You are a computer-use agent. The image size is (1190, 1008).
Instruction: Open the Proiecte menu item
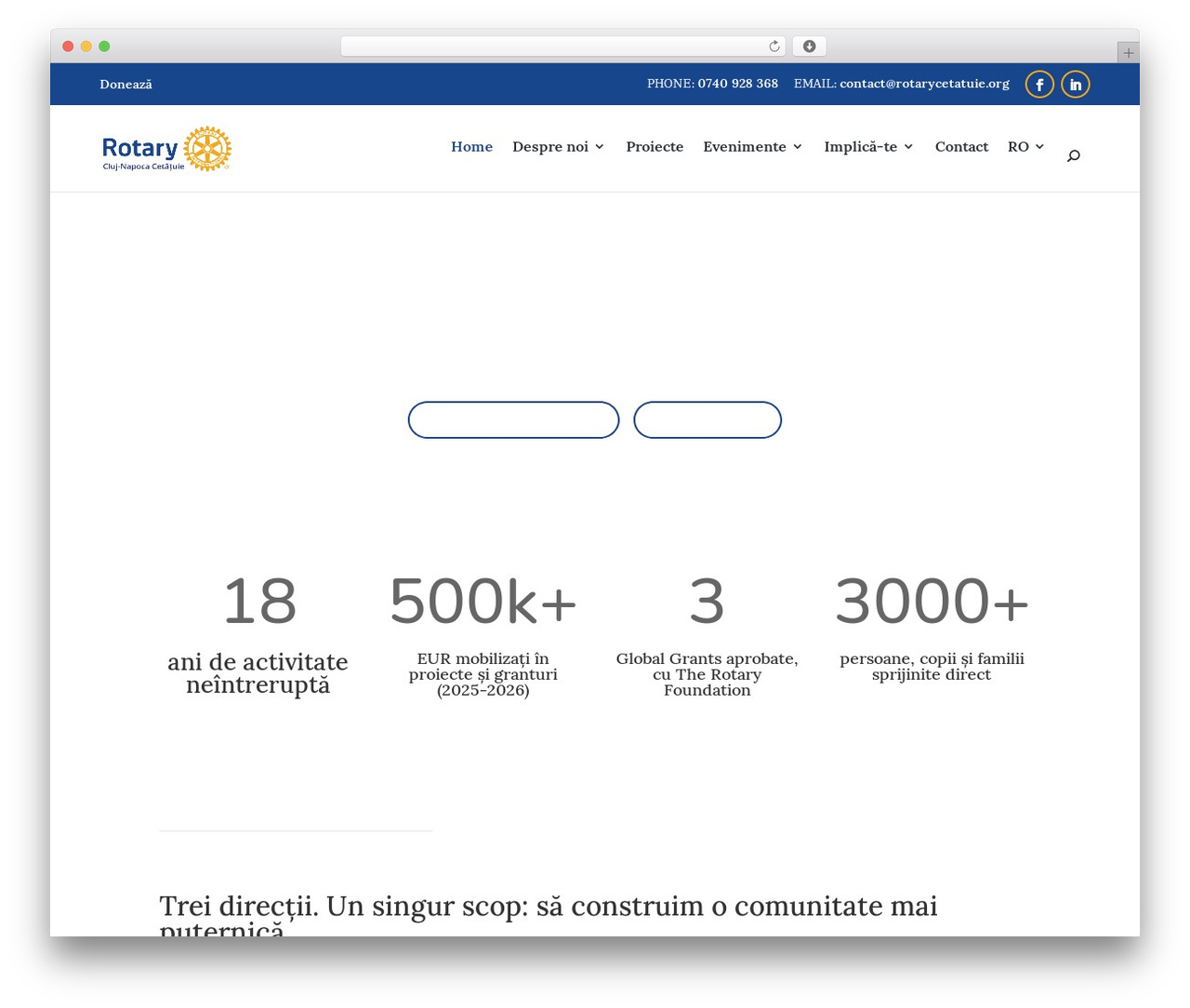(654, 147)
